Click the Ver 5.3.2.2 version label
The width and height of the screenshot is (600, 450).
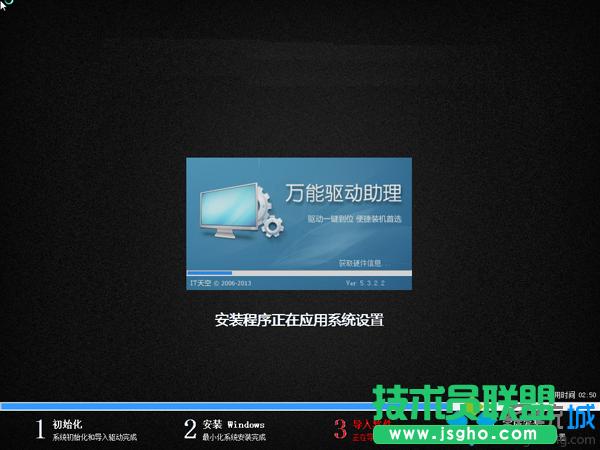(364, 283)
